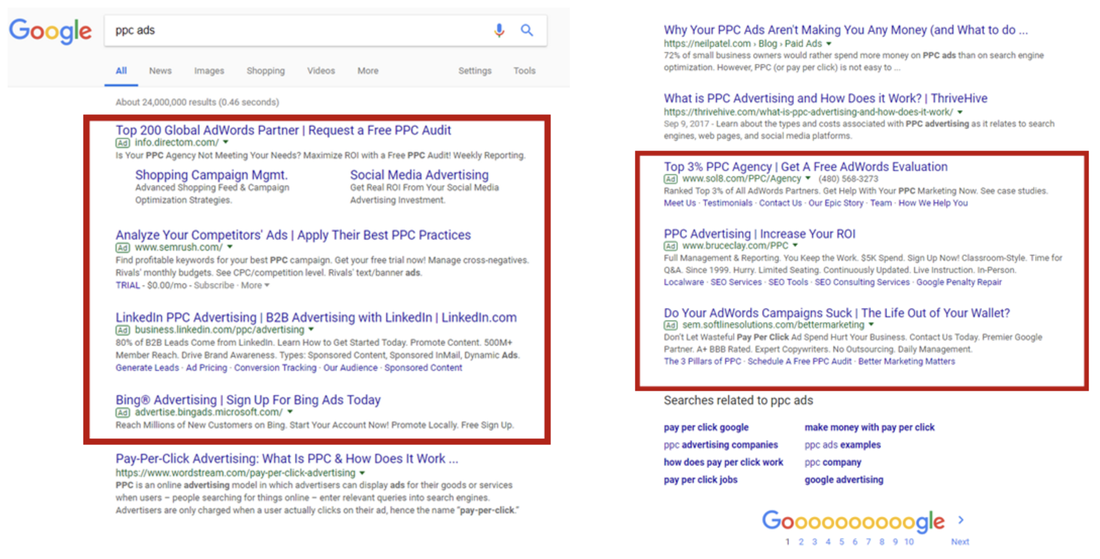Expand More dropdown under SEMrush ad
1100x559 pixels.
[255, 285]
